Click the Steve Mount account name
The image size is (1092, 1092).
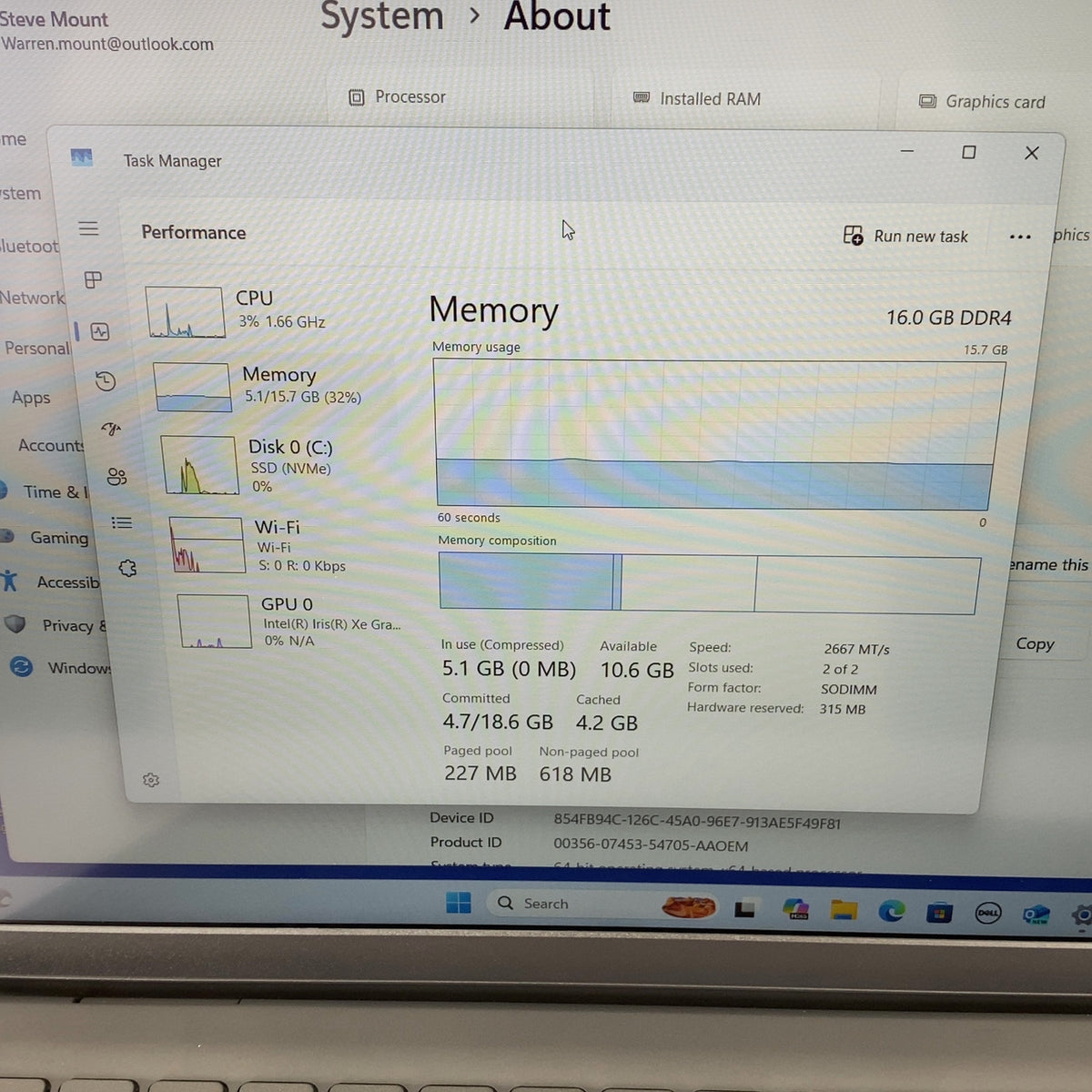[x=54, y=19]
